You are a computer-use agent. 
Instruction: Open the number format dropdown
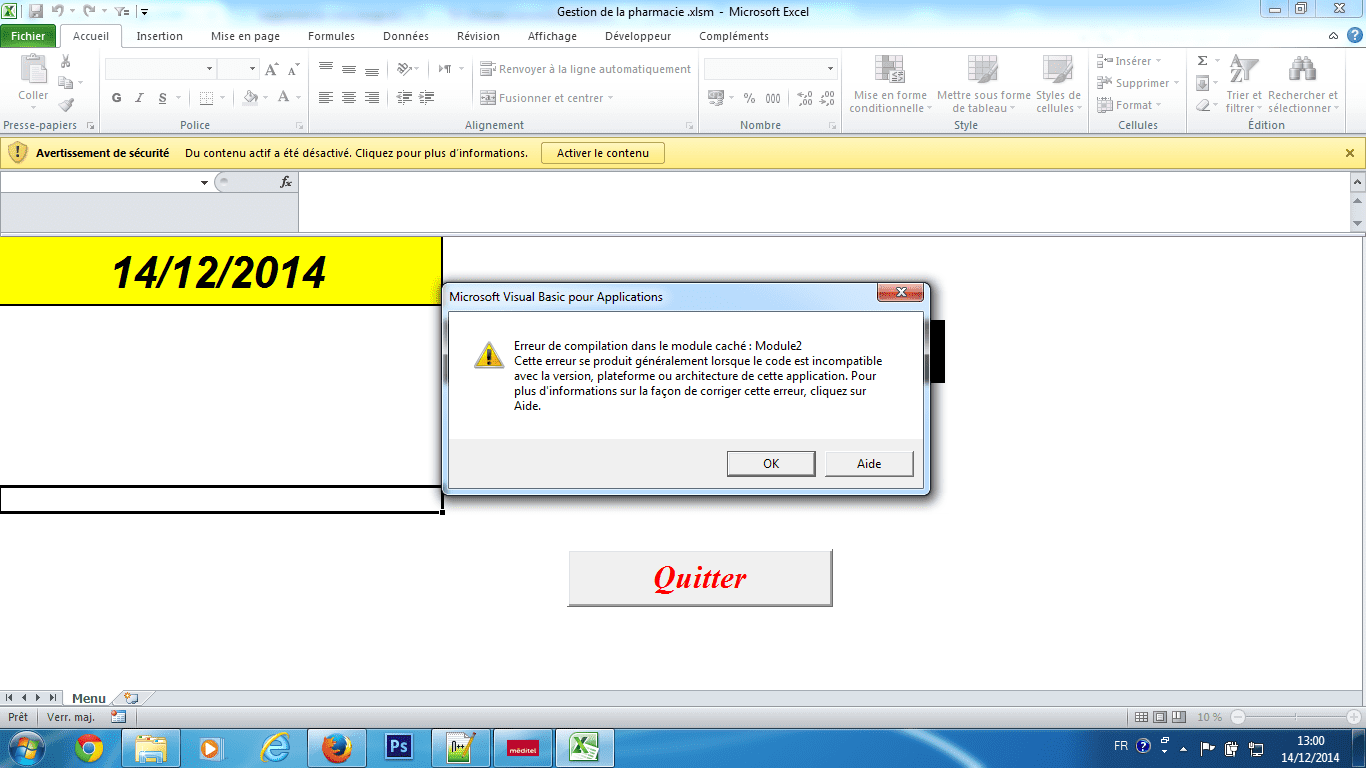(x=830, y=69)
